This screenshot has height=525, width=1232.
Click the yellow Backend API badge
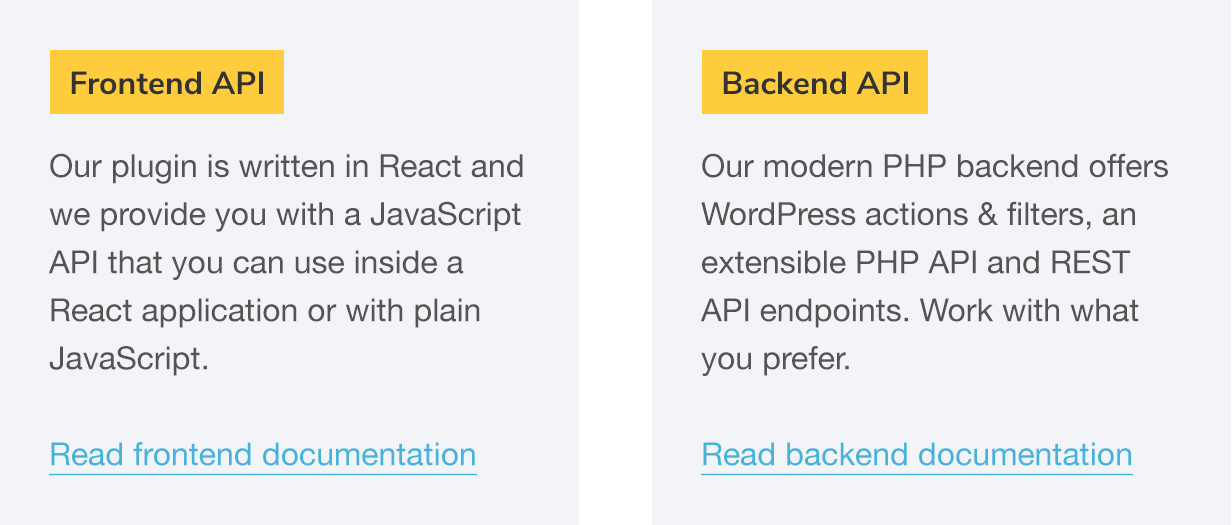815,82
